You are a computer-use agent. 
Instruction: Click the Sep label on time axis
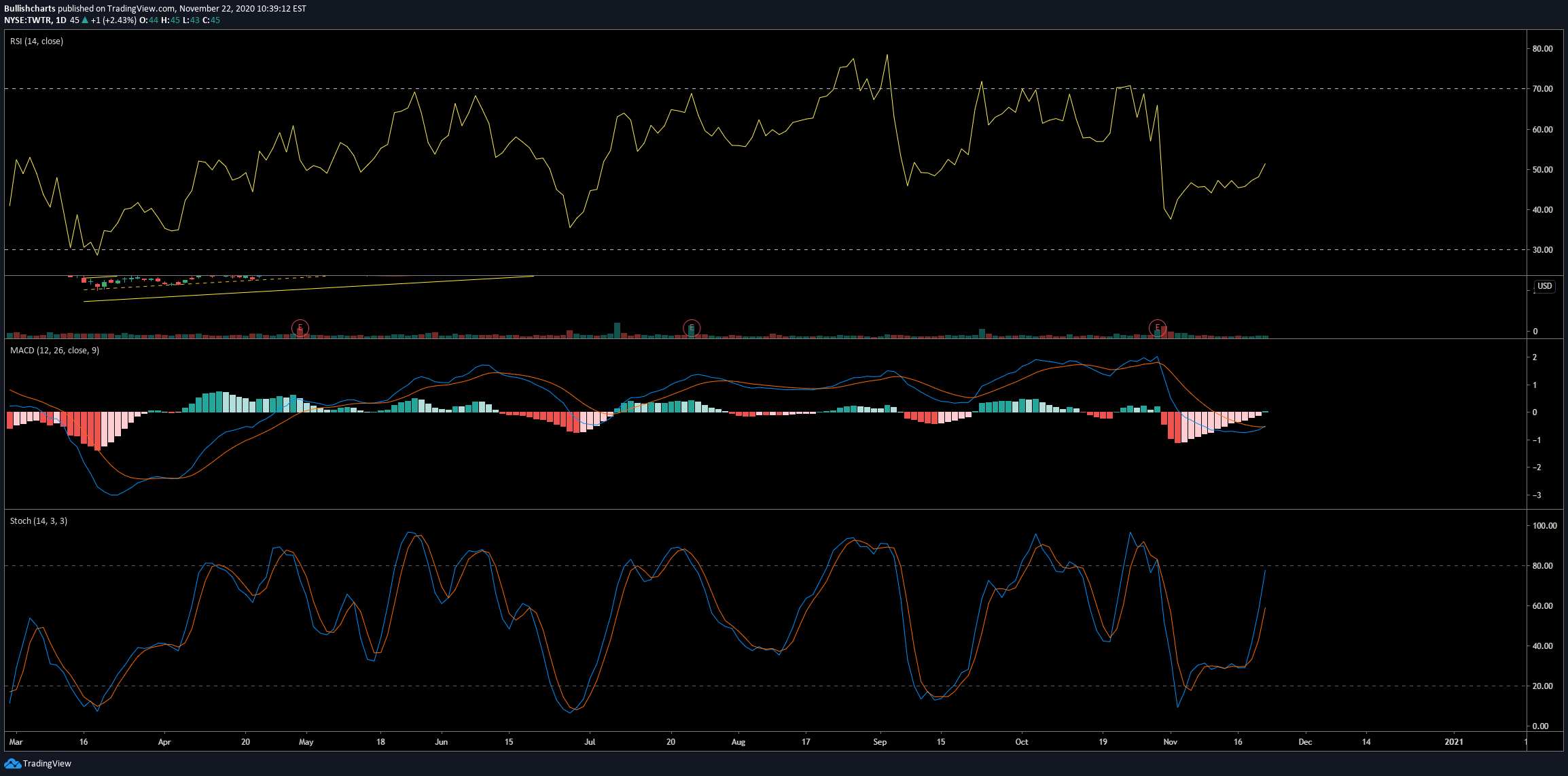(x=880, y=742)
